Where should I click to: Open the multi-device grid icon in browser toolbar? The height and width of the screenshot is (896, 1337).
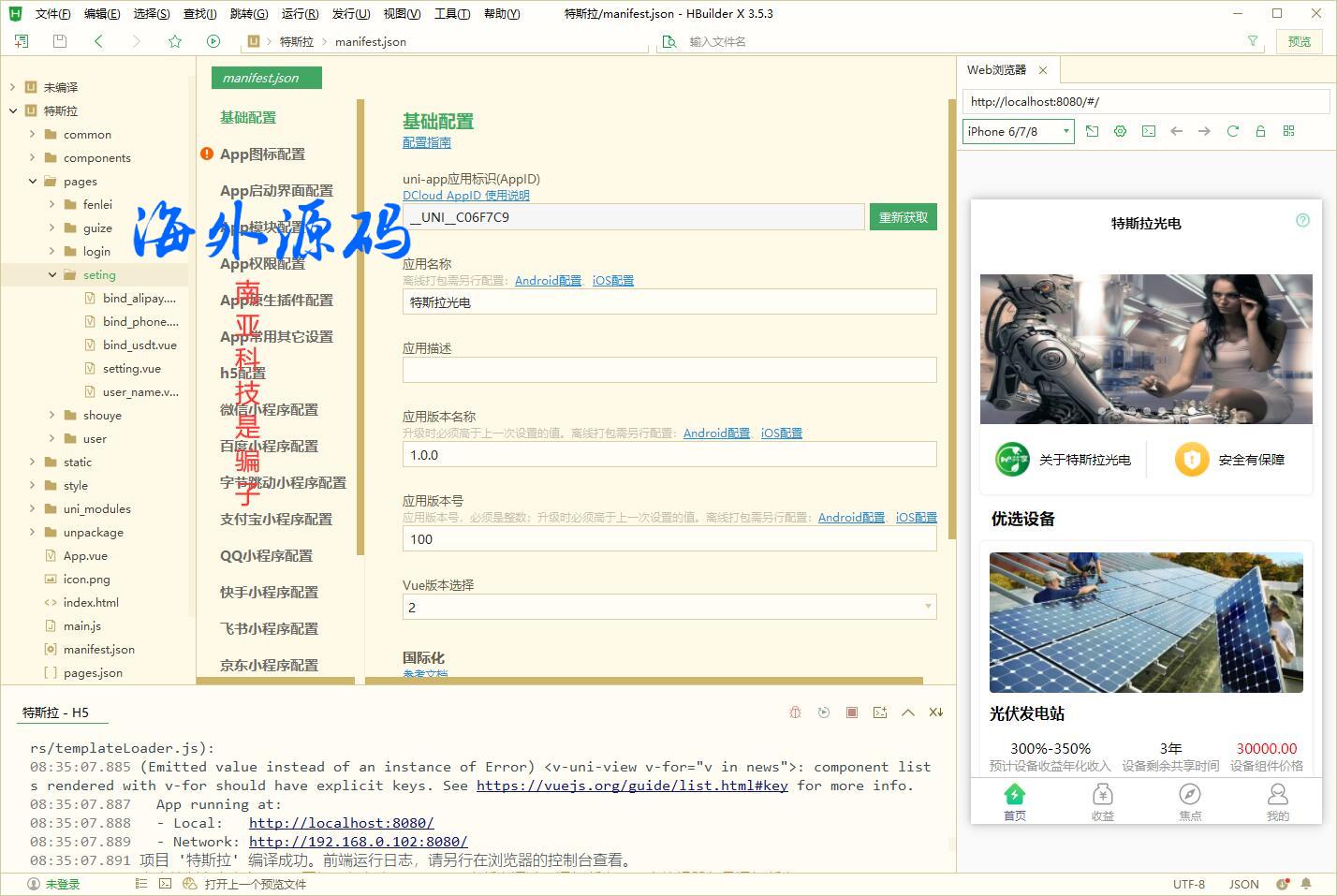click(x=1288, y=131)
